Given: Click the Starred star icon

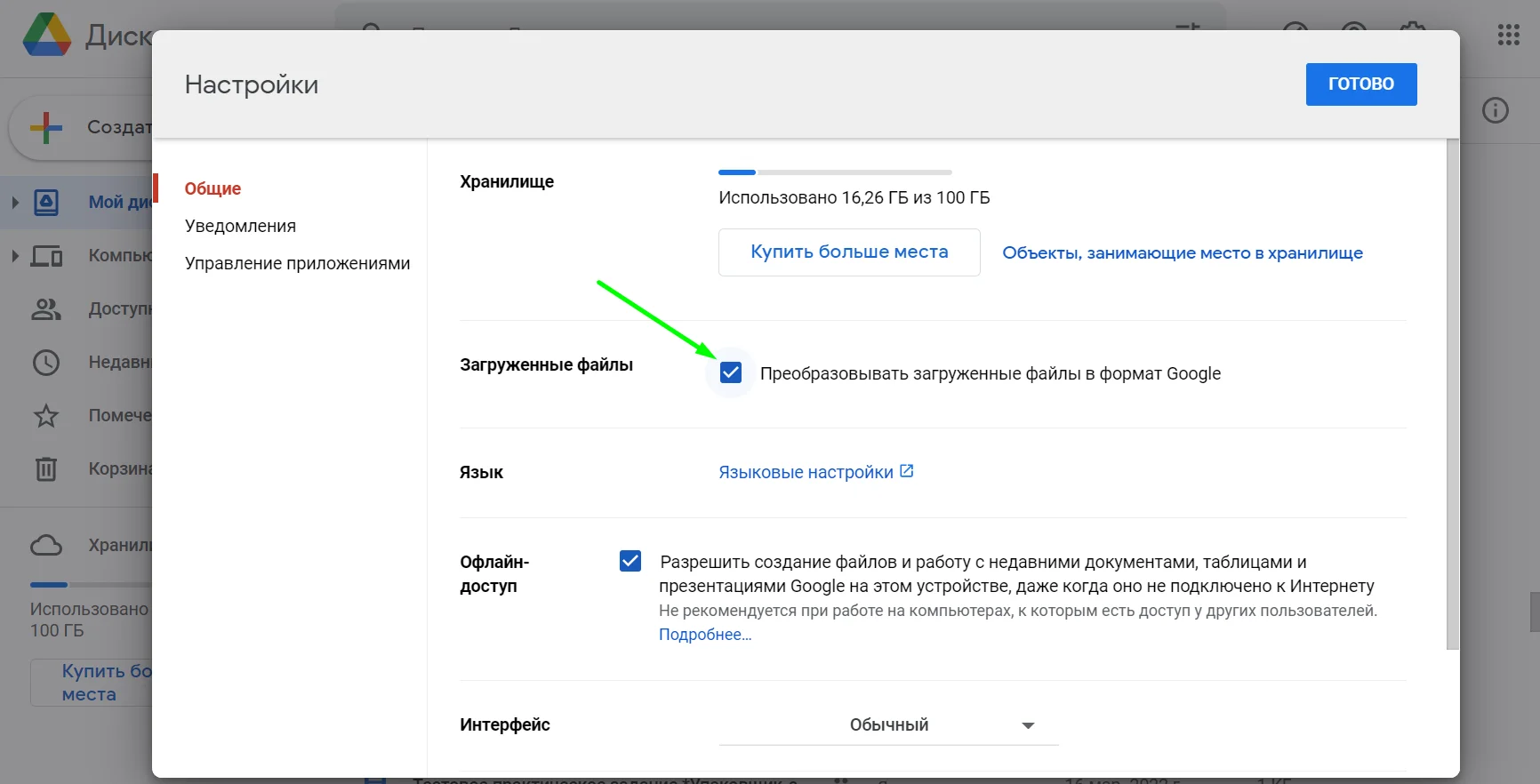Looking at the screenshot, I should 46,416.
